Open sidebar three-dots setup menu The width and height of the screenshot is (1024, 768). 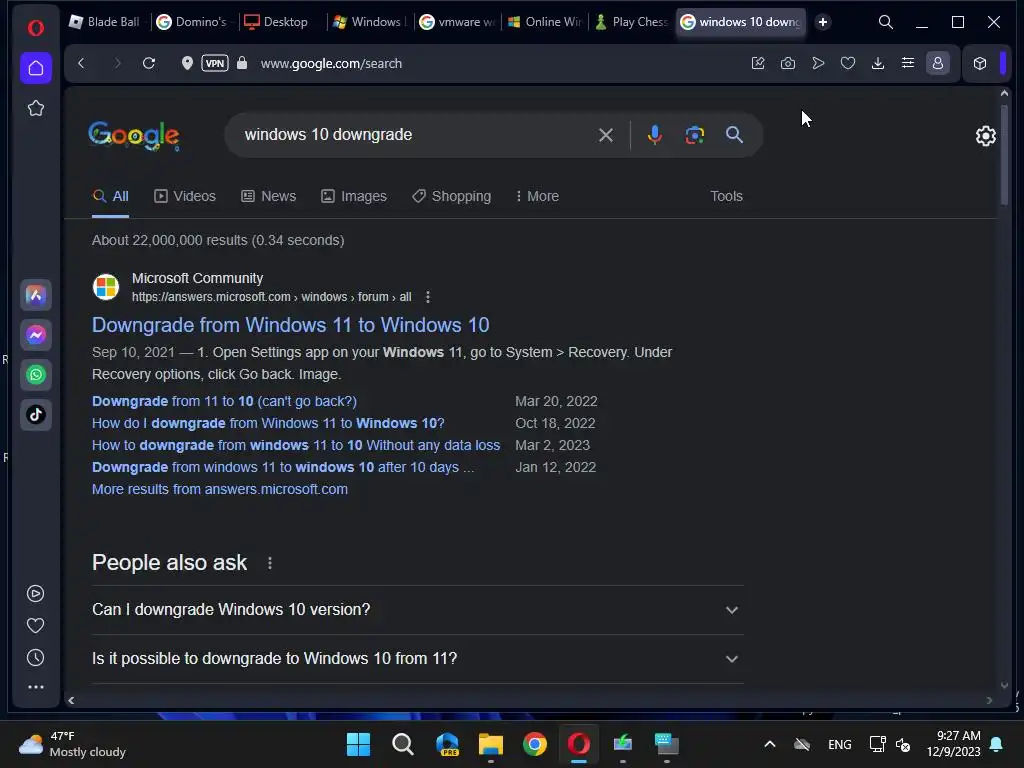[35, 687]
